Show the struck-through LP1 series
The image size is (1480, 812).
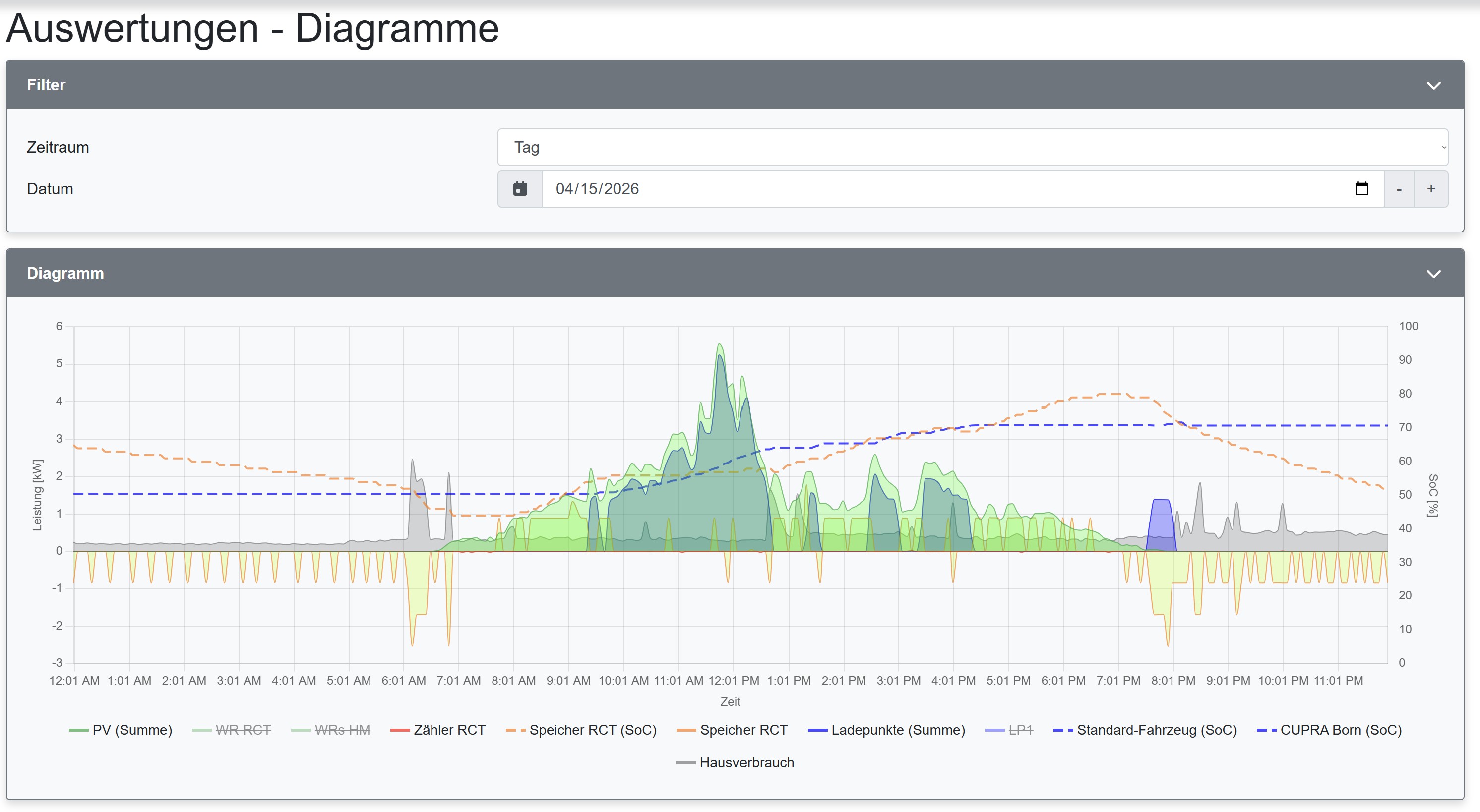pyautogui.click(x=1020, y=730)
